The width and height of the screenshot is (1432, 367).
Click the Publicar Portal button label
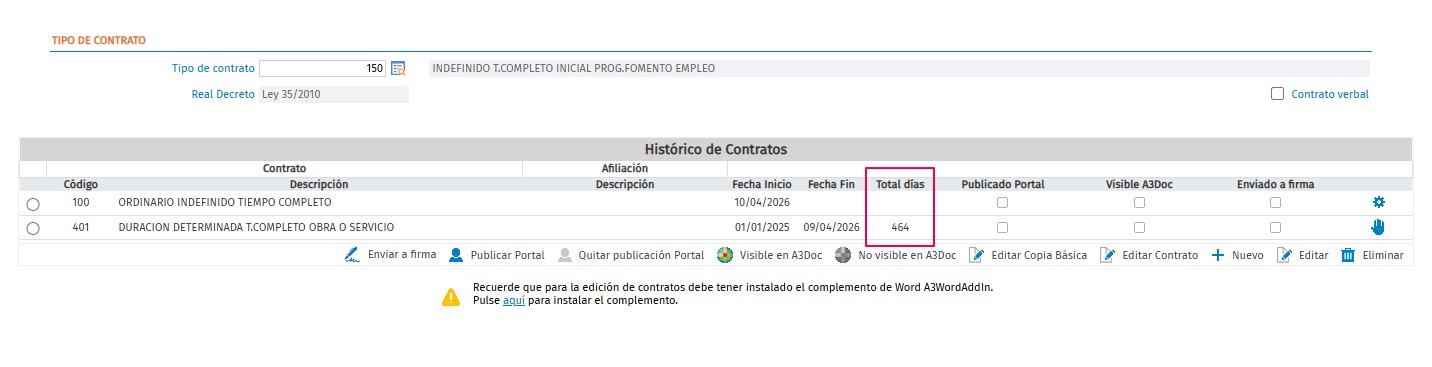[x=507, y=255]
